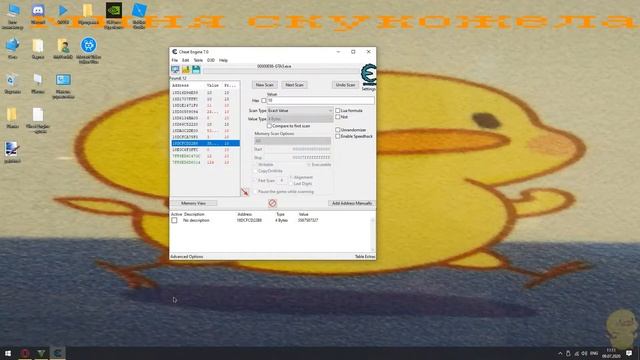The image size is (640, 360).
Task: Click the red circular taskbar icon
Action: click(x=25, y=353)
